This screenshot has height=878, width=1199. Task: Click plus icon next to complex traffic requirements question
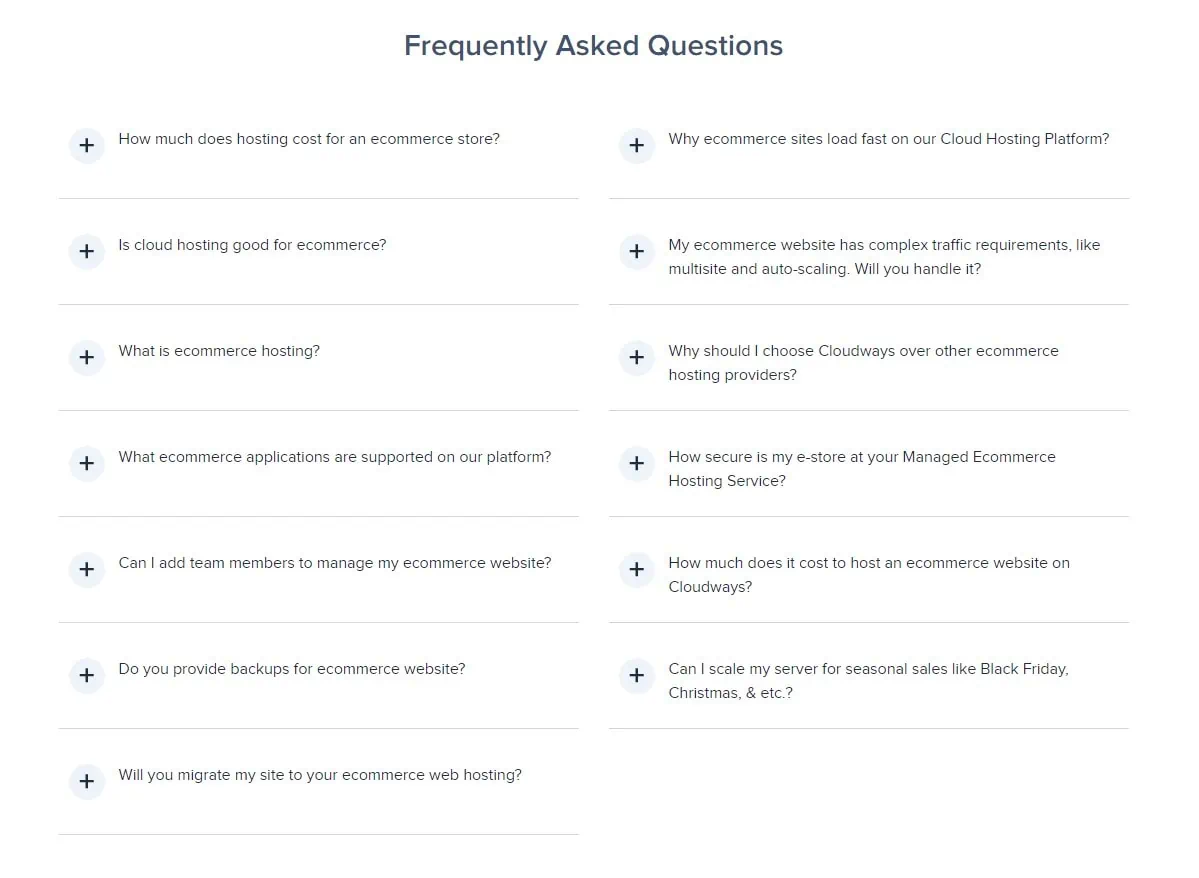(x=637, y=251)
